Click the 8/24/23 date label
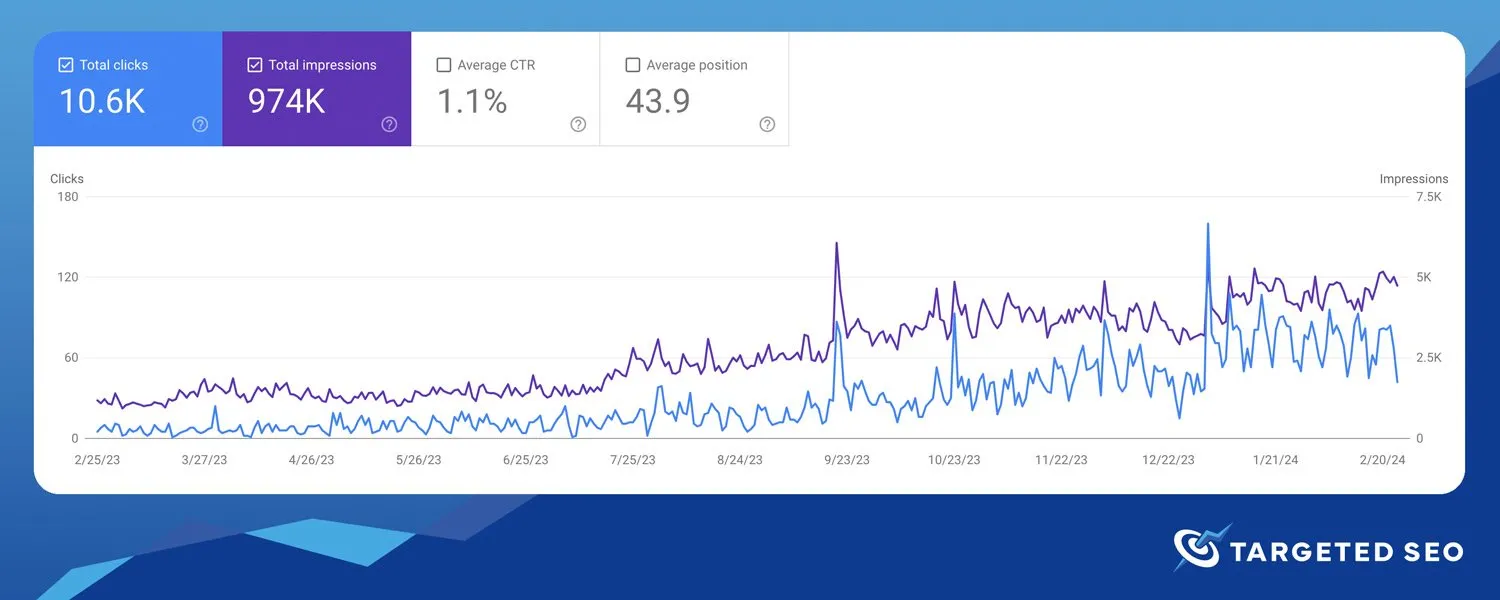 coord(740,460)
